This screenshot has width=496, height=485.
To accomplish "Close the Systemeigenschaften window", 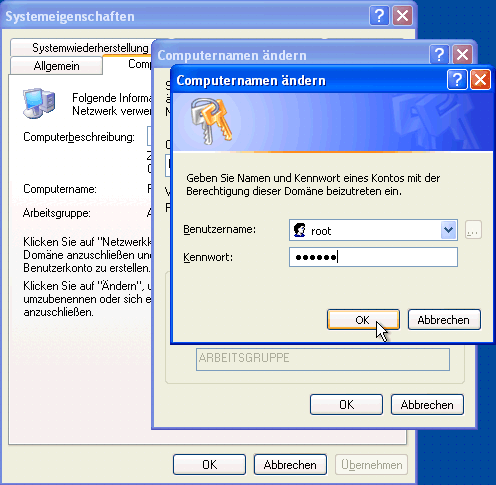I will (402, 15).
